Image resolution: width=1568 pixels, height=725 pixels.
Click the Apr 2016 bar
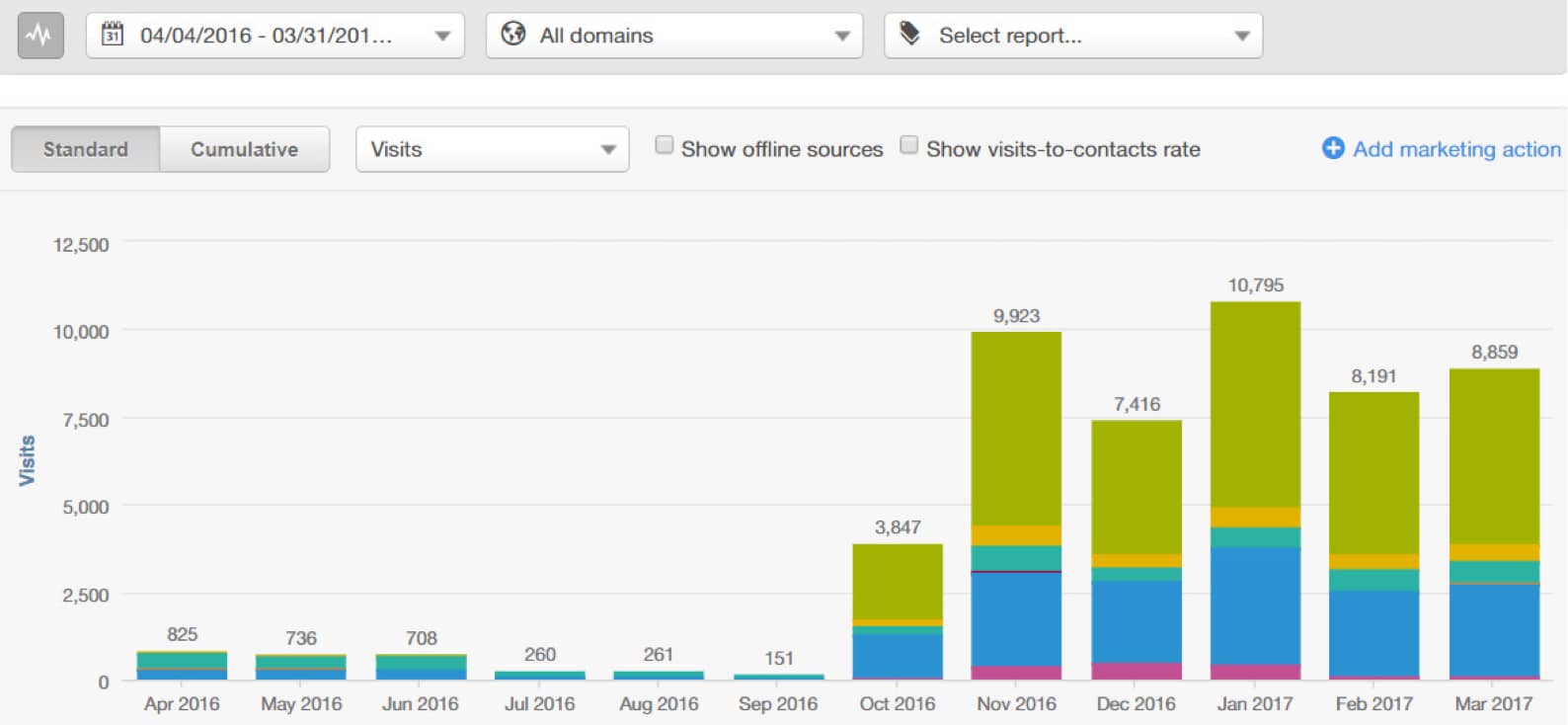(x=182, y=666)
